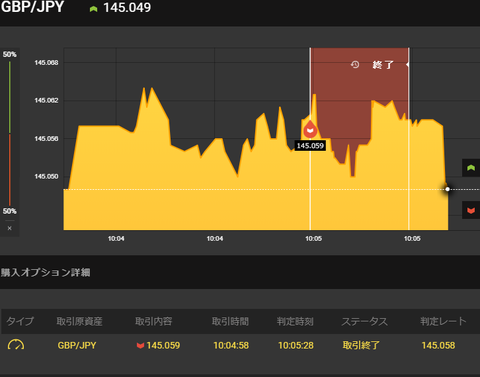
Task: Click the 145.050 price axis label
Action: [46, 176]
